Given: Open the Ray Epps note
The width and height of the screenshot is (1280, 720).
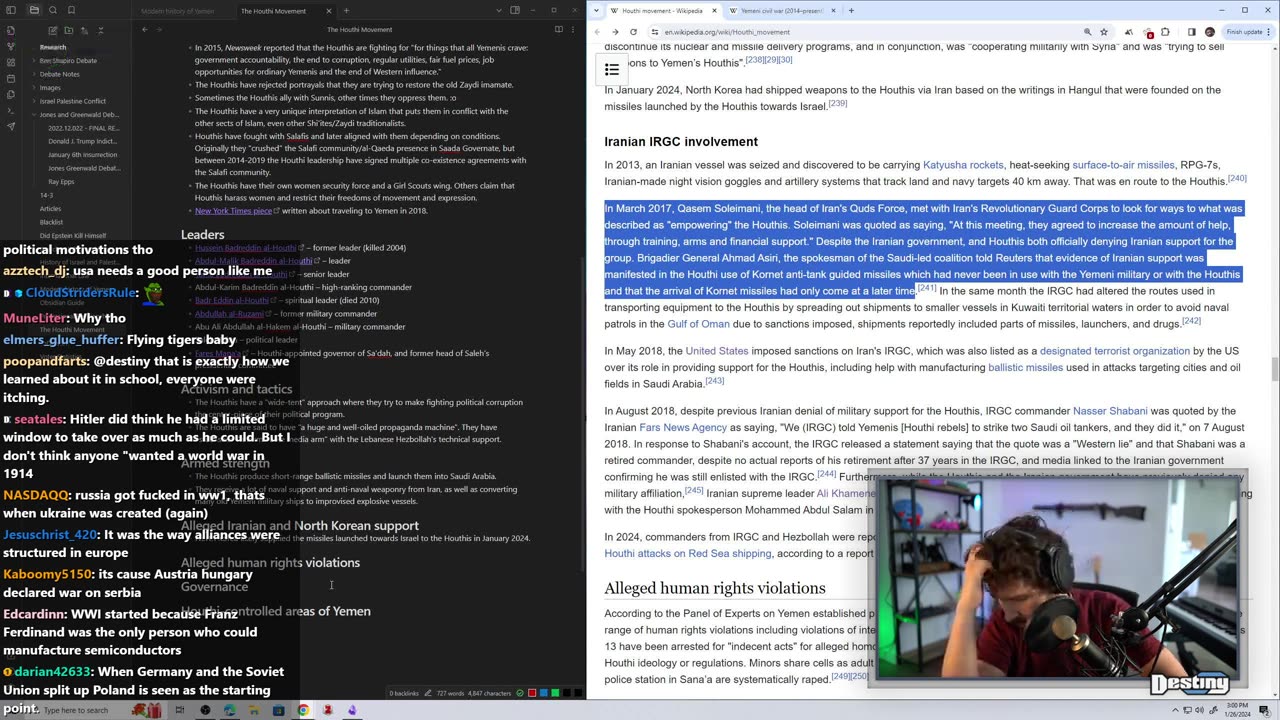Looking at the screenshot, I should [x=61, y=182].
